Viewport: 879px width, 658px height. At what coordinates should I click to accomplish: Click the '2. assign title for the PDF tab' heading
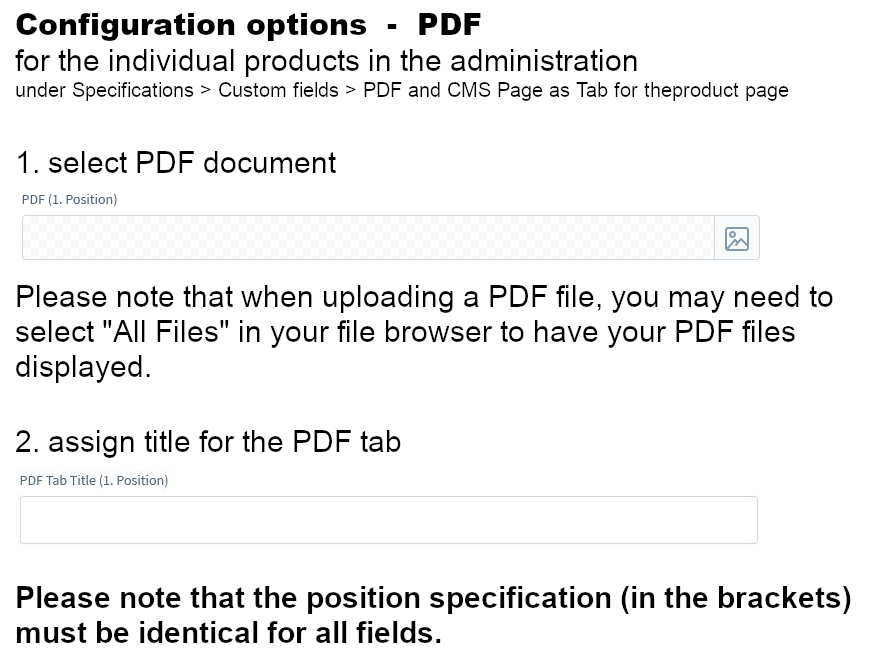208,442
